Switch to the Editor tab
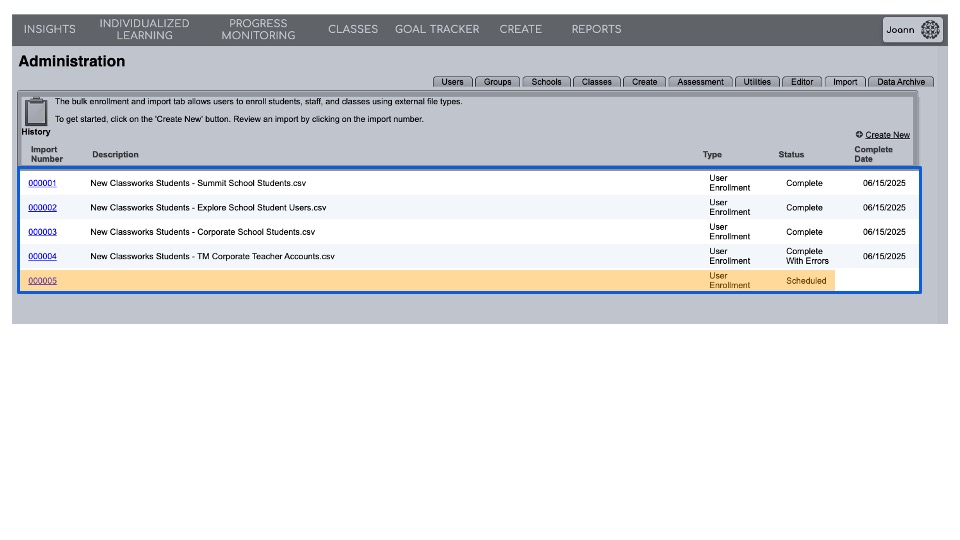Viewport: 960px width, 540px height. pyautogui.click(x=802, y=82)
